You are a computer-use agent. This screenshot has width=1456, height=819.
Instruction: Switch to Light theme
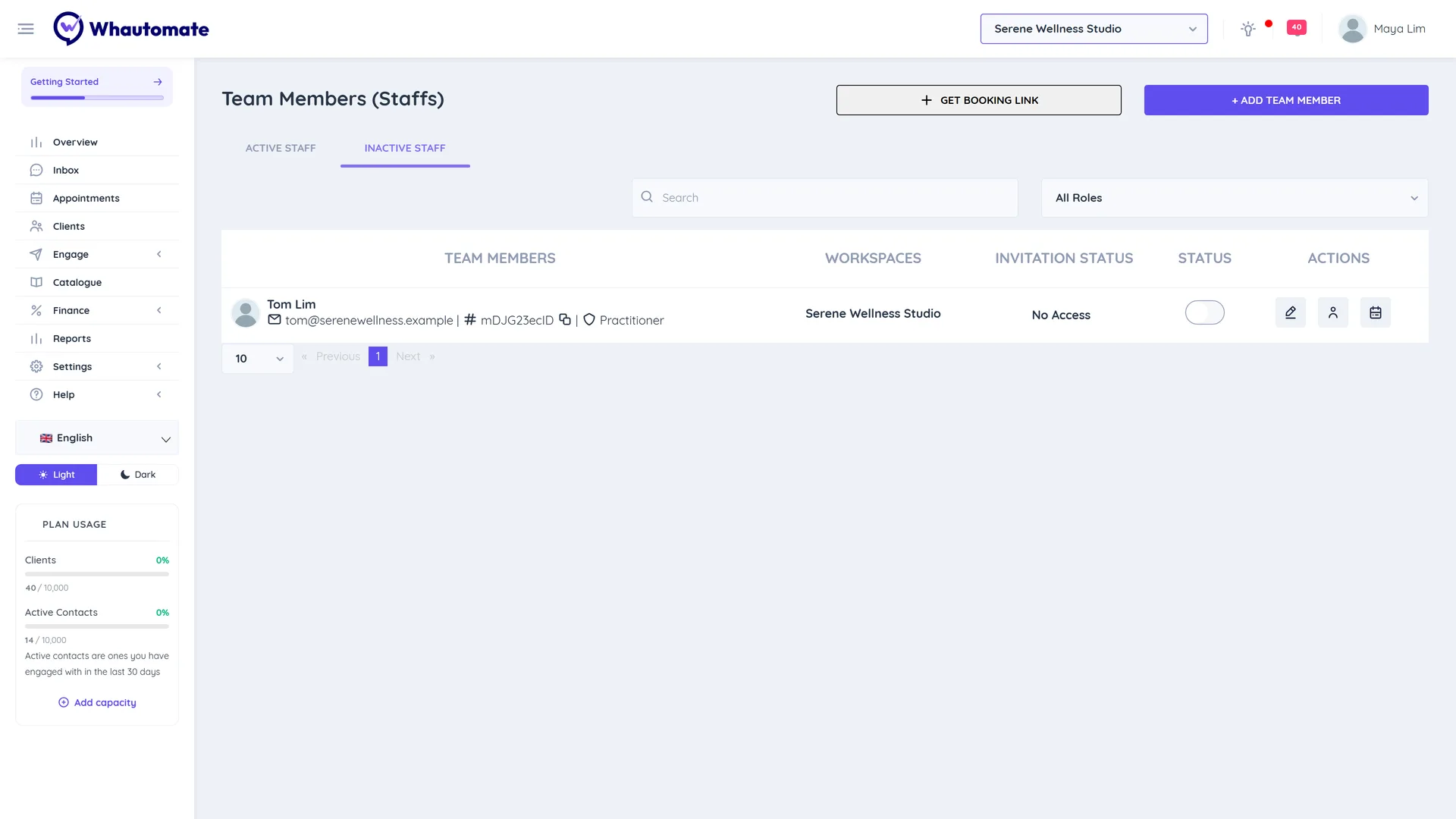click(56, 475)
